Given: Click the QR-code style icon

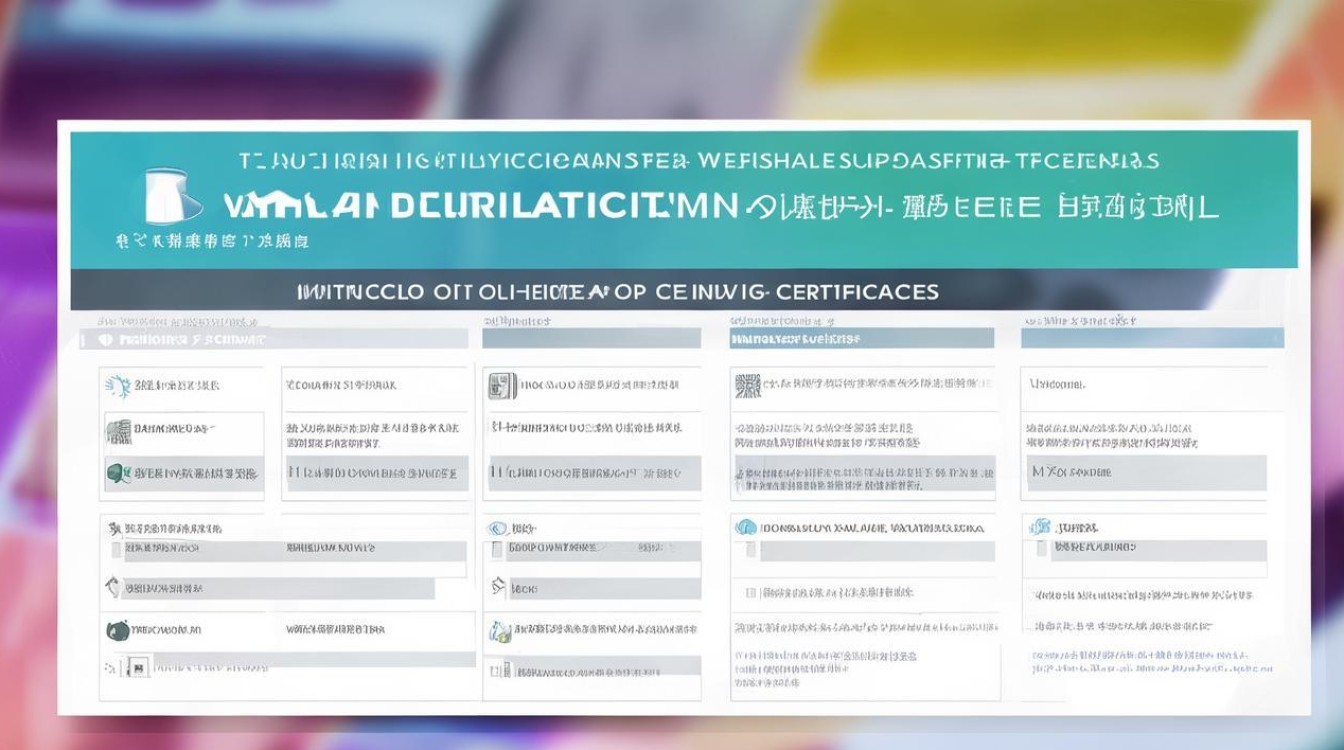Looking at the screenshot, I should point(747,385).
